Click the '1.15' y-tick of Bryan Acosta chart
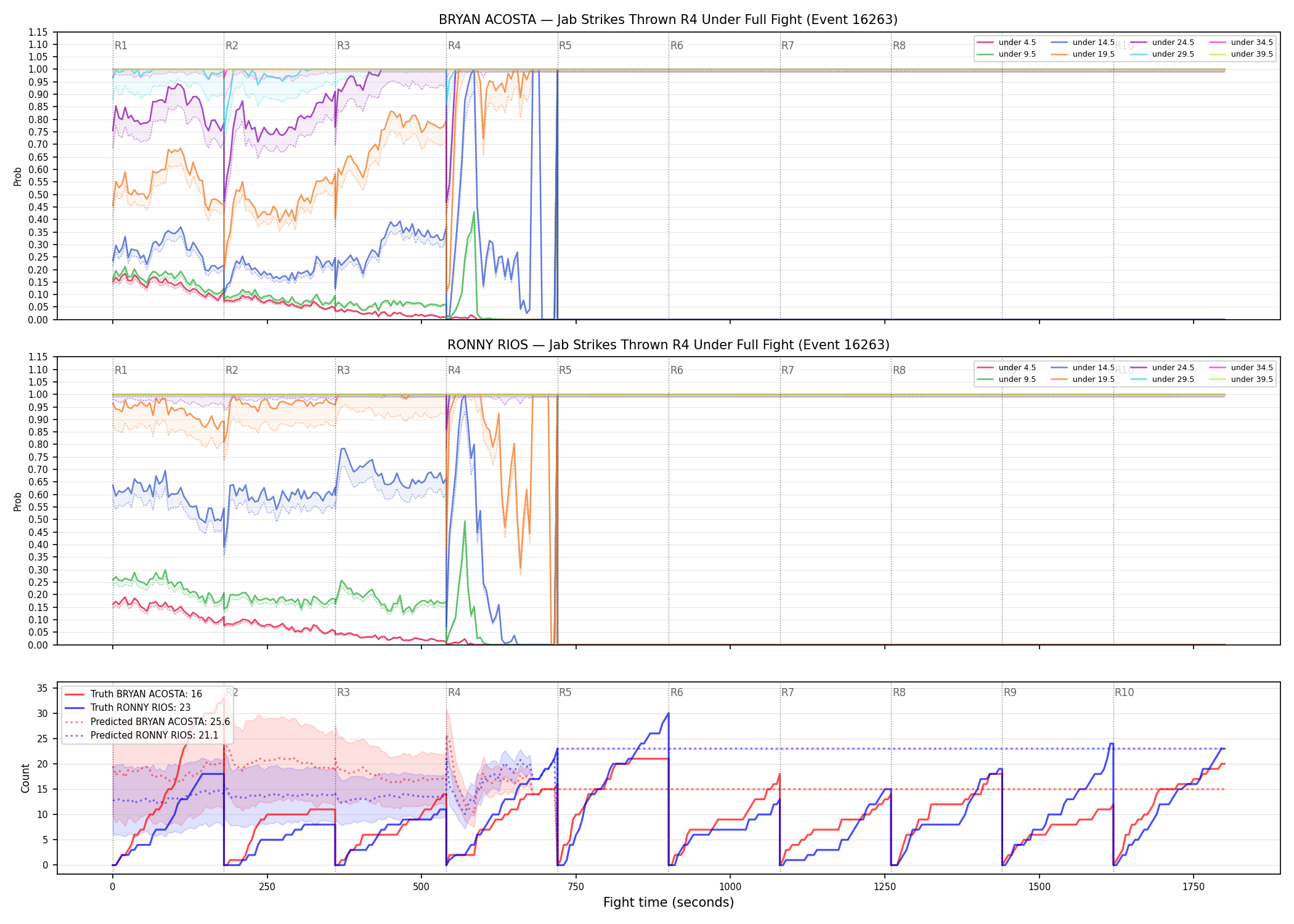The image size is (1294, 924). coord(38,32)
